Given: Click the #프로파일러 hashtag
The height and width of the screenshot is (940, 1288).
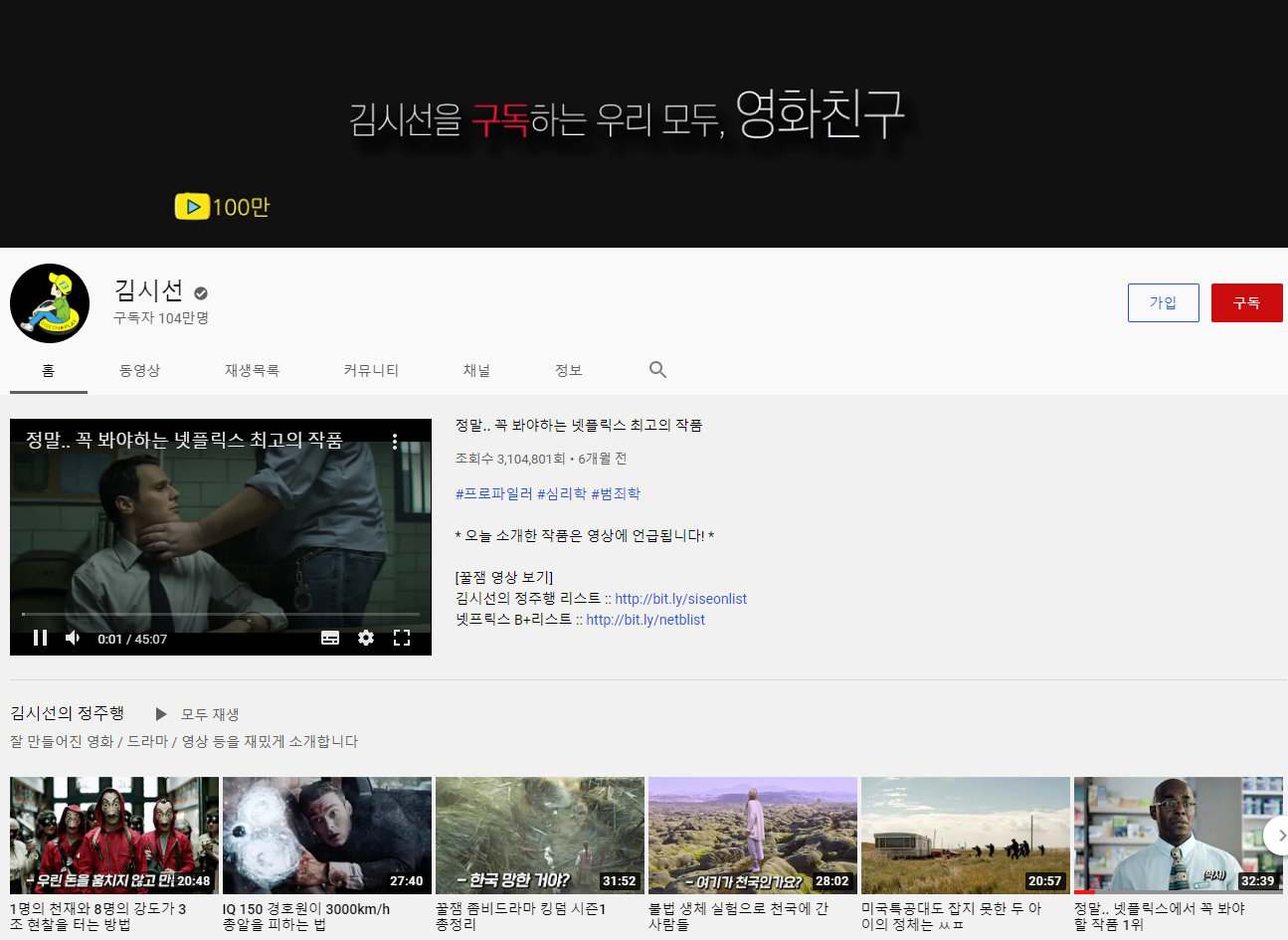Looking at the screenshot, I should [494, 493].
